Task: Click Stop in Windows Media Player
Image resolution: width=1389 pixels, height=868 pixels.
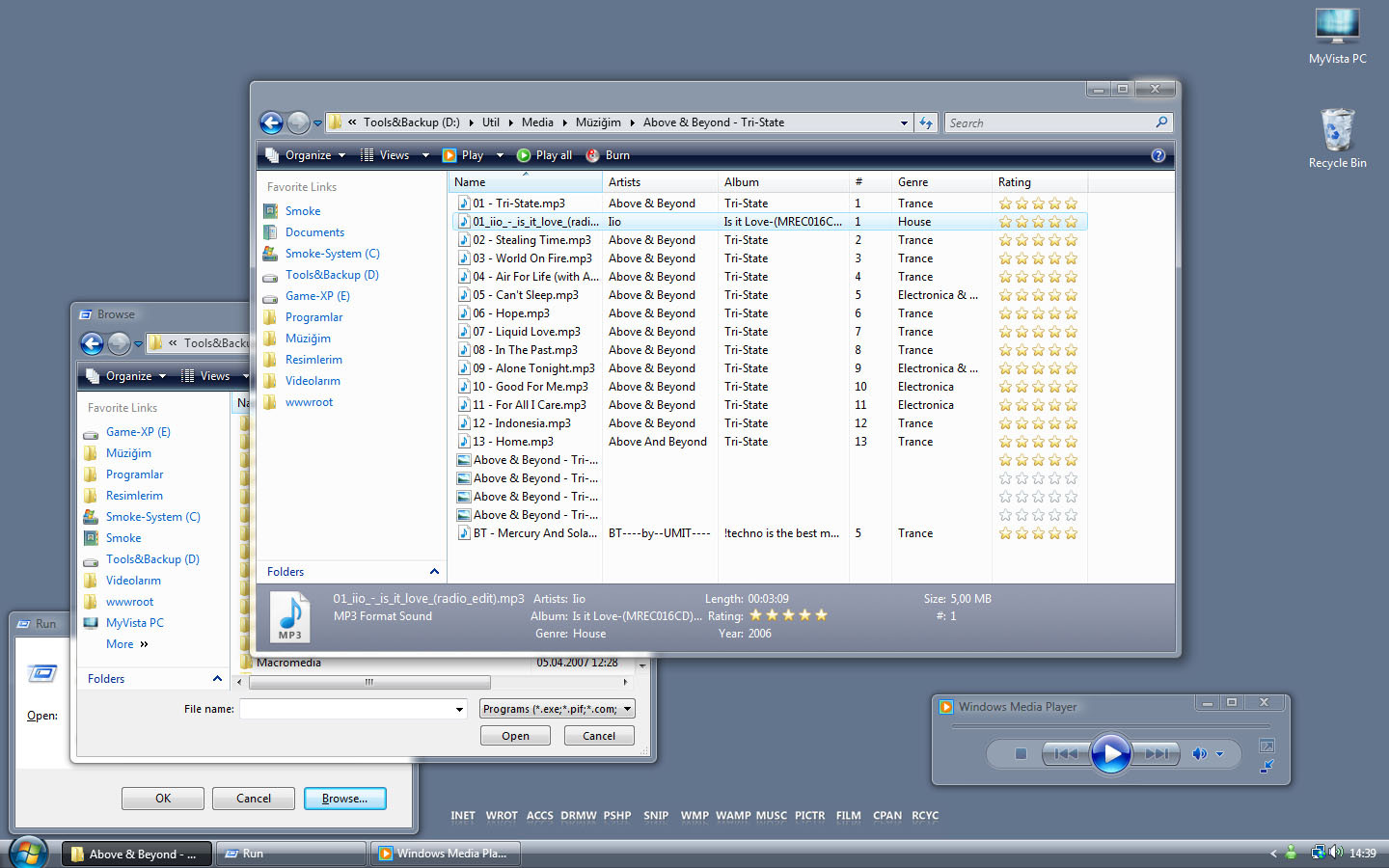Action: pyautogui.click(x=1021, y=754)
